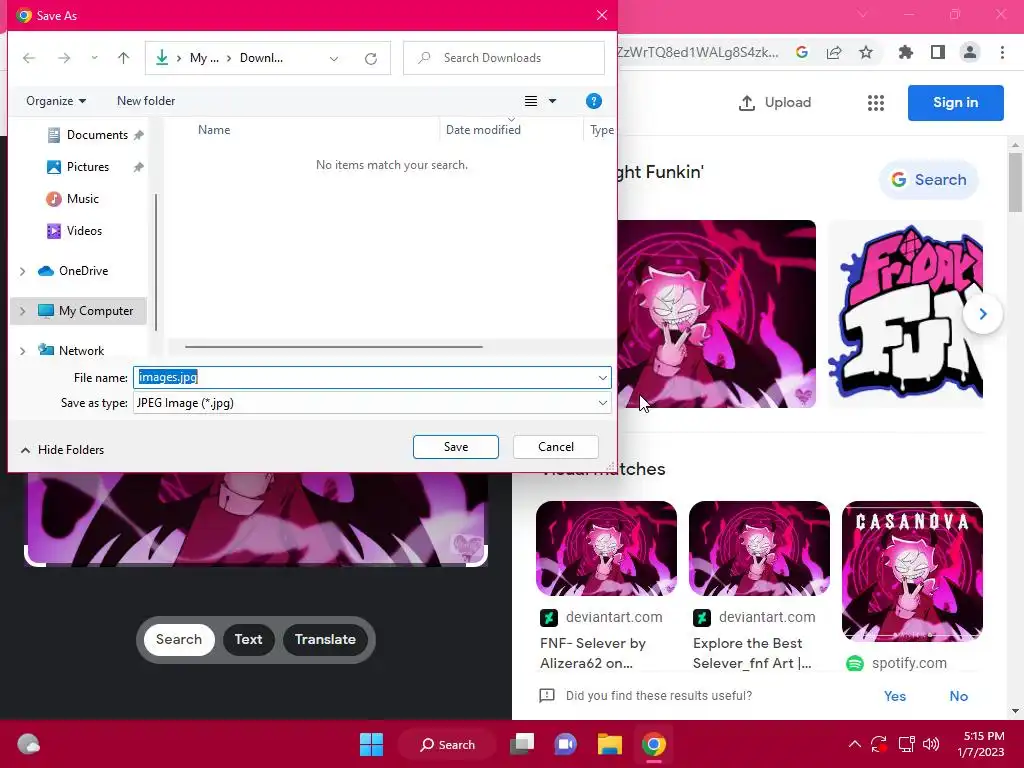This screenshot has width=1024, height=768.
Task: Open Windows Start menu
Action: [372, 744]
